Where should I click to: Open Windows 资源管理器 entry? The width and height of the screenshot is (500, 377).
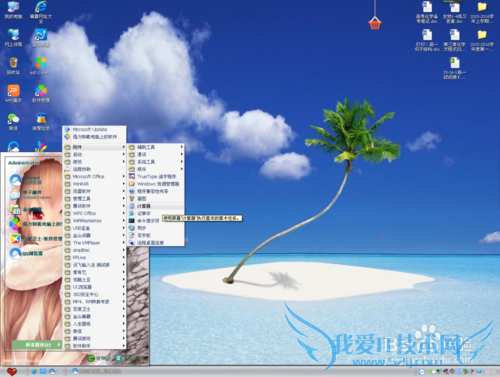pyautogui.click(x=156, y=184)
